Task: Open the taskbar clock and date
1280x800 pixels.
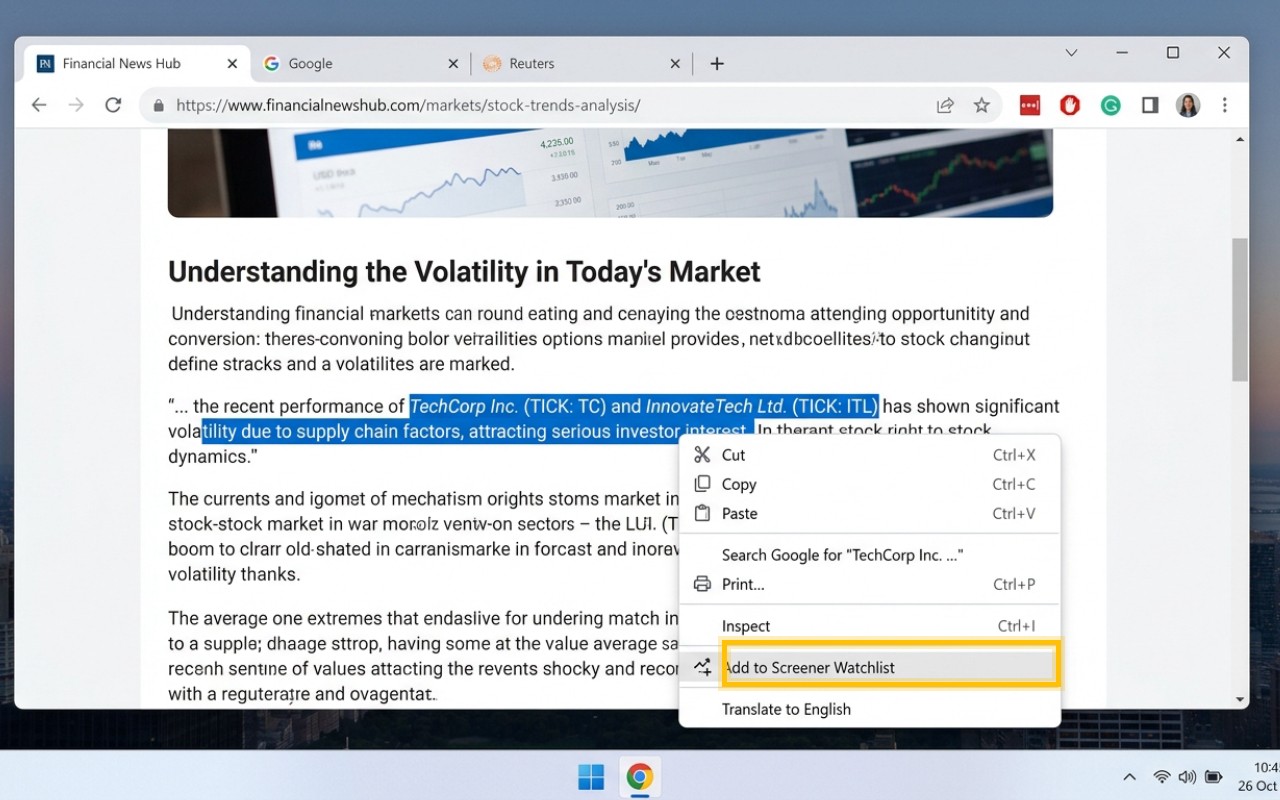Action: tap(1258, 777)
